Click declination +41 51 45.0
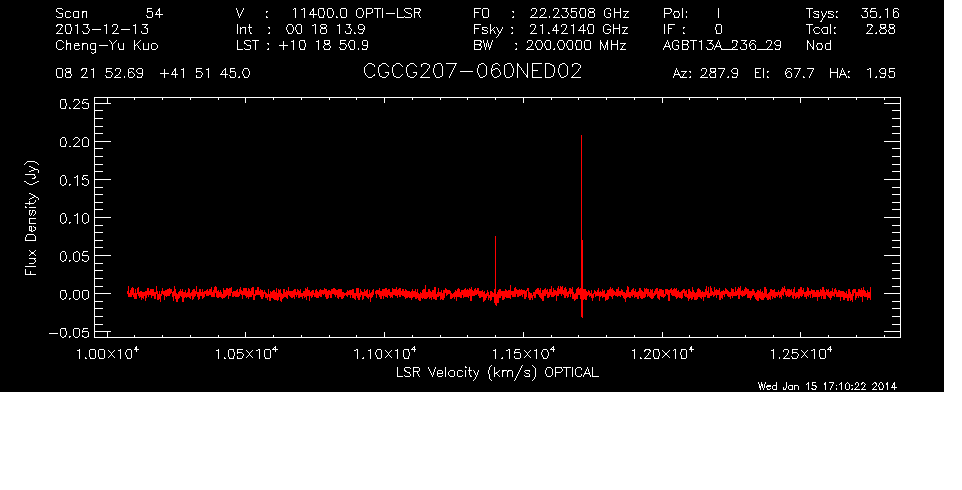Image resolution: width=962 pixels, height=490 pixels. [205, 74]
